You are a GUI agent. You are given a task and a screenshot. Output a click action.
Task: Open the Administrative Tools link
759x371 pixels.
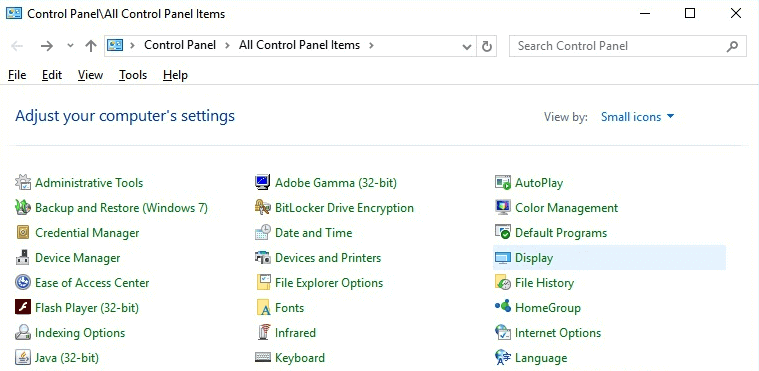(x=89, y=183)
